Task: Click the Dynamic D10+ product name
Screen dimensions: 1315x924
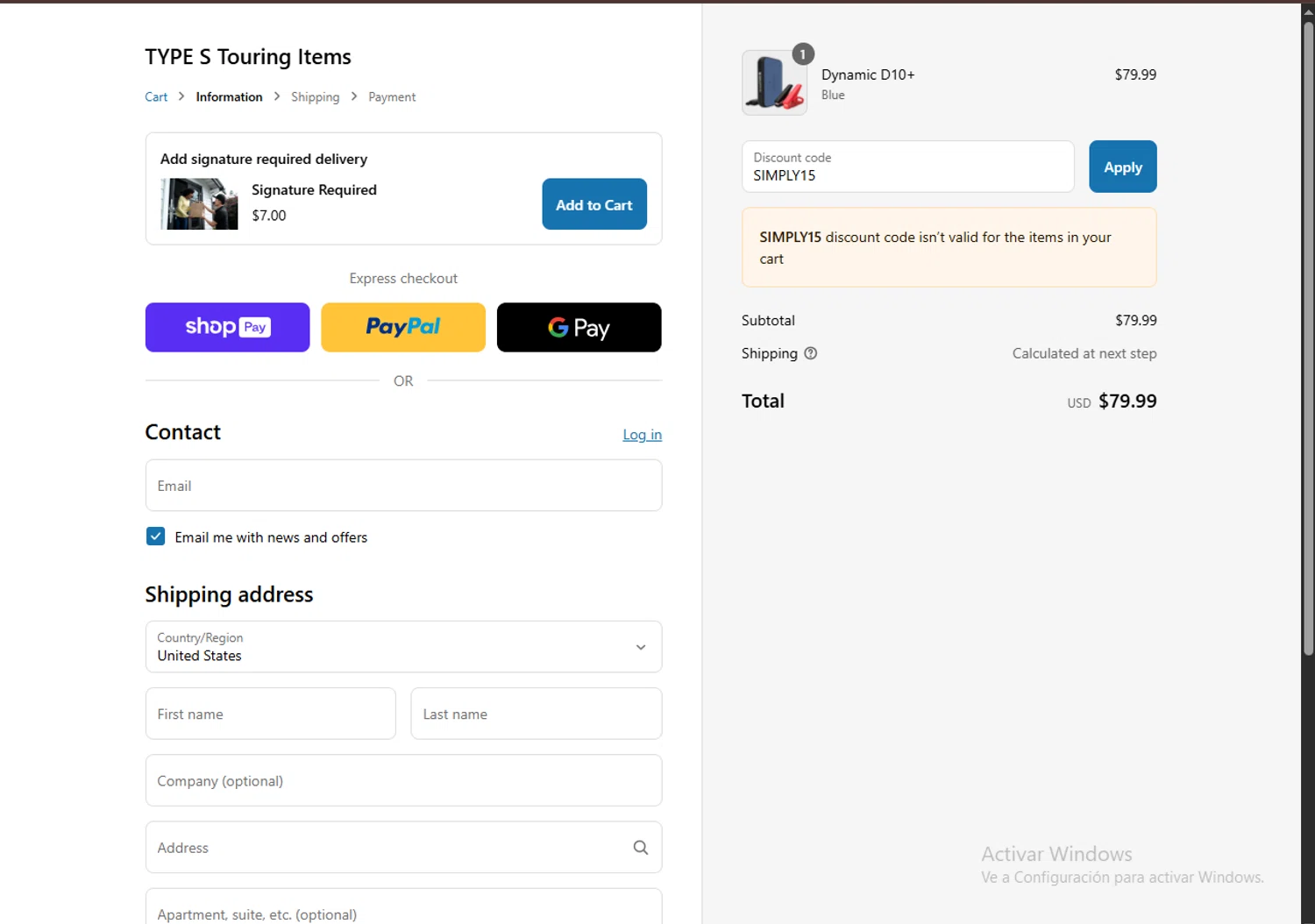Action: (x=868, y=75)
